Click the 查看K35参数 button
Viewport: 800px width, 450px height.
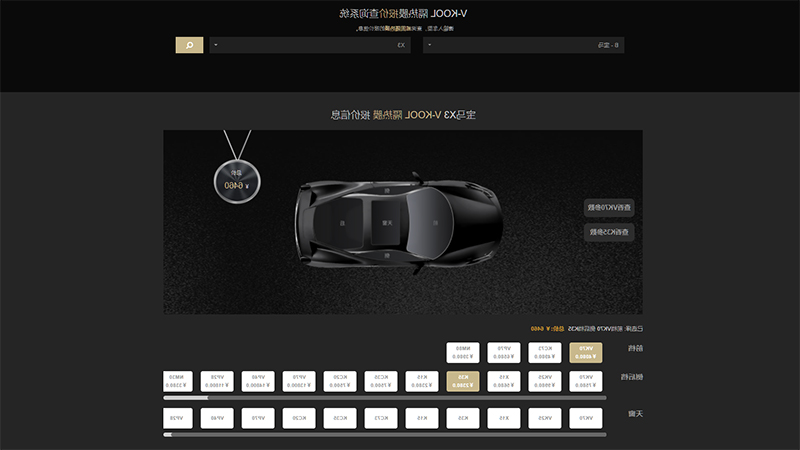tap(609, 232)
